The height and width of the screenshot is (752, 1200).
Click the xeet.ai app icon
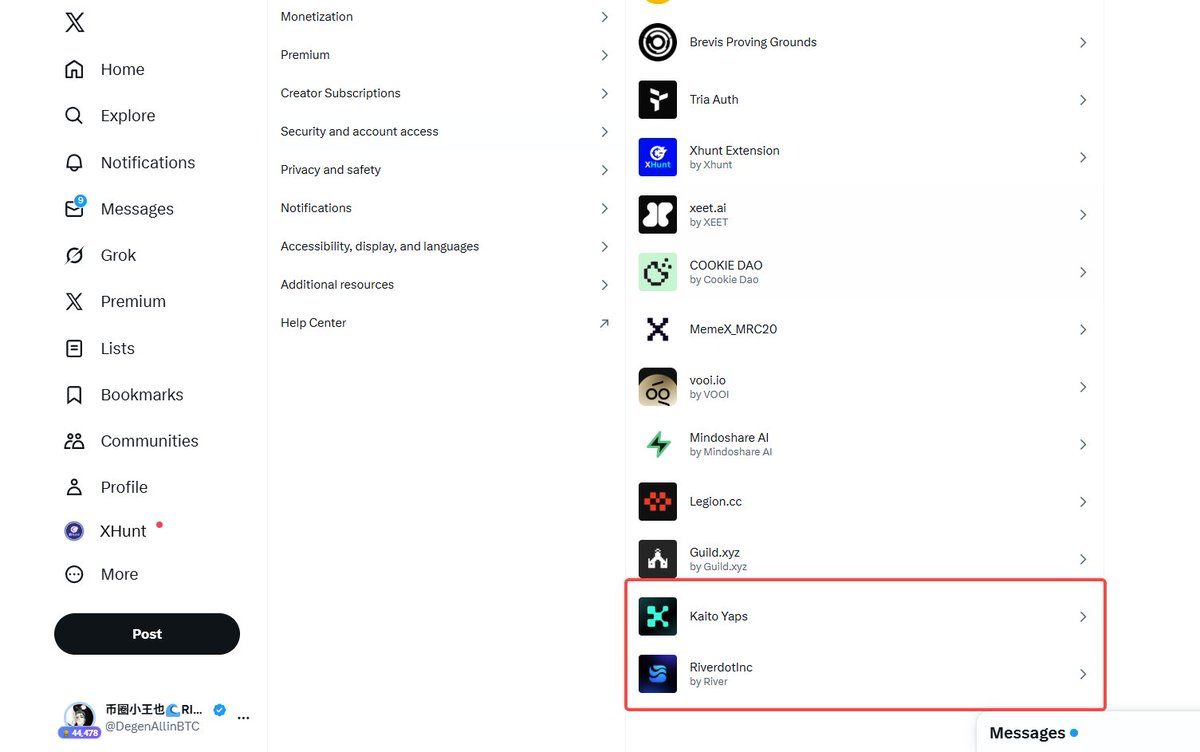(x=658, y=214)
